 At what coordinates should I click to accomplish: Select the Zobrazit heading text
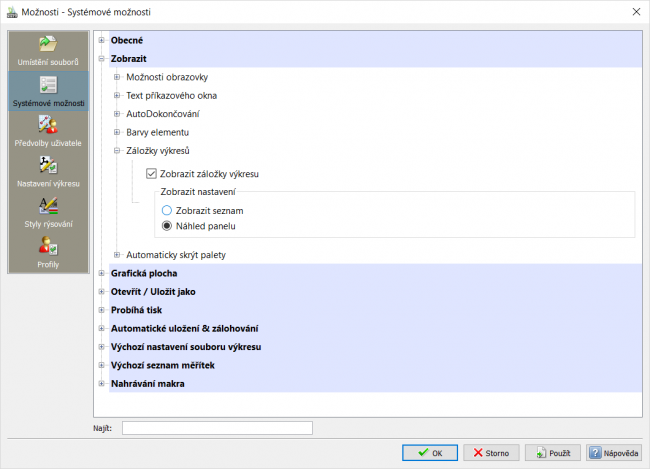129,59
